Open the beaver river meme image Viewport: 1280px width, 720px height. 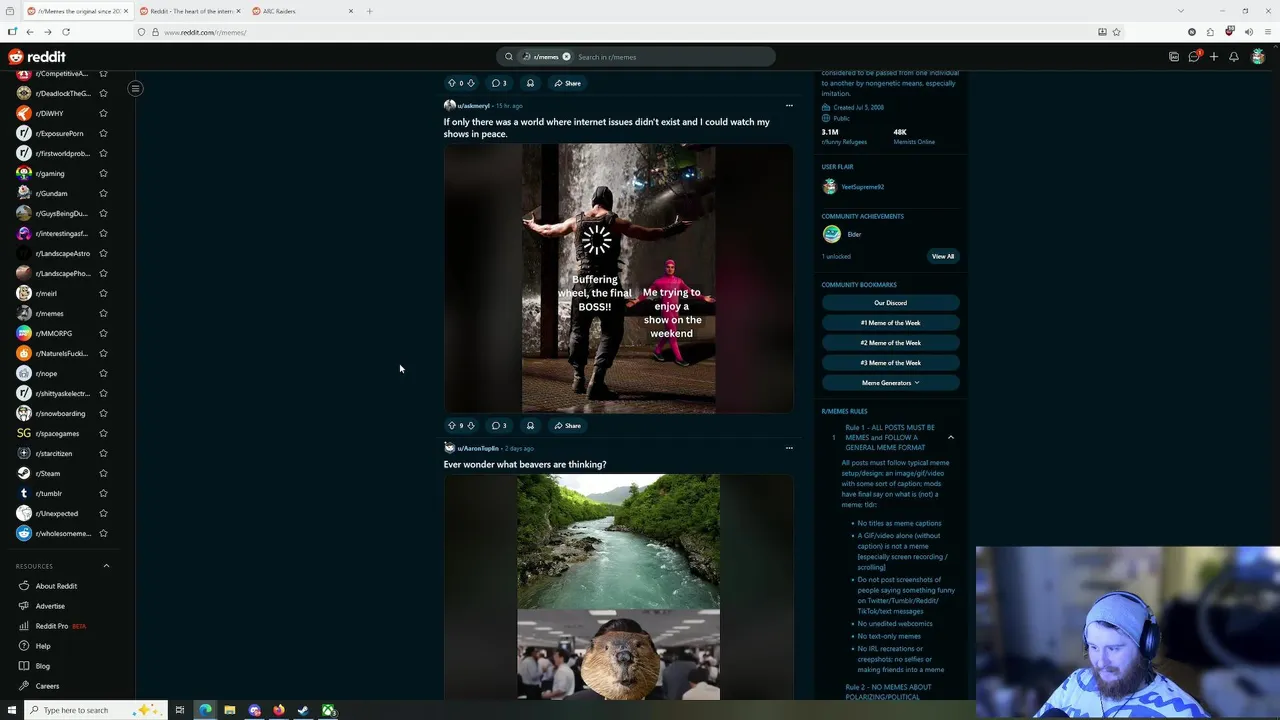point(618,587)
